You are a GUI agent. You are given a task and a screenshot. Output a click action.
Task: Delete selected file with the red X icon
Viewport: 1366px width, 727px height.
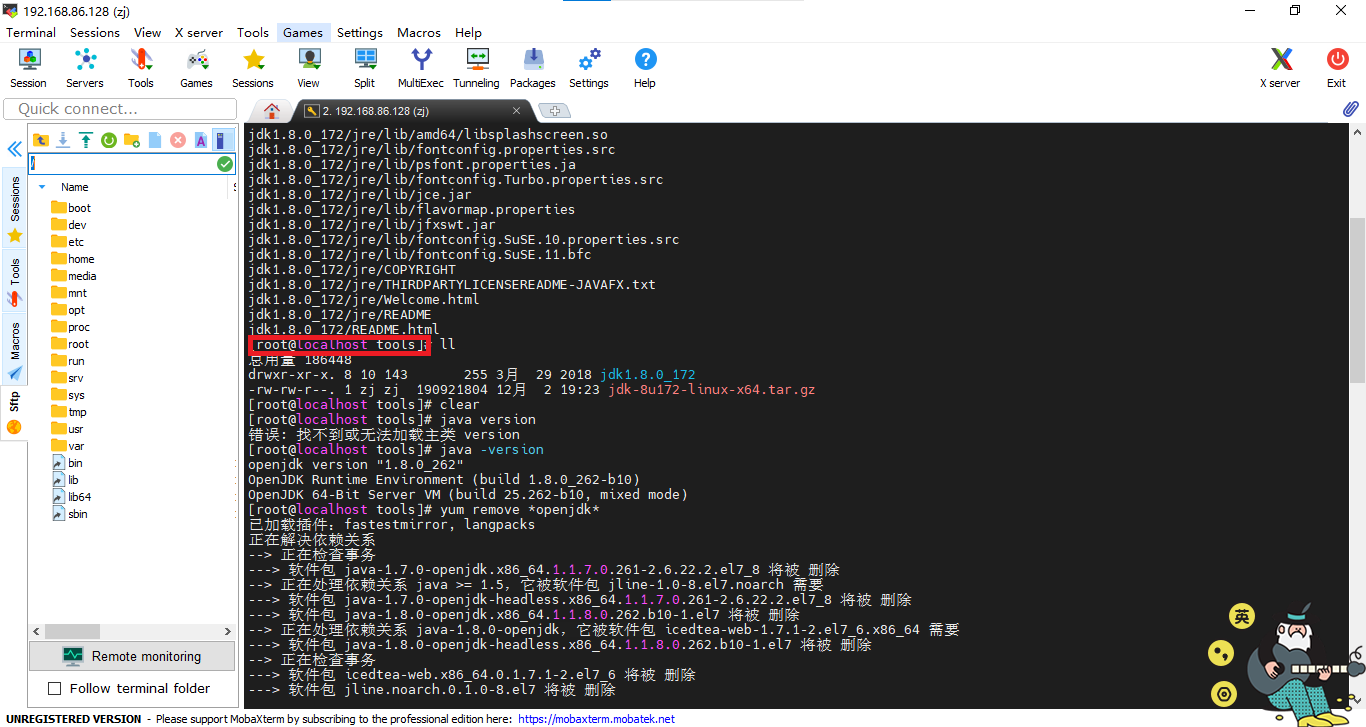pos(178,139)
